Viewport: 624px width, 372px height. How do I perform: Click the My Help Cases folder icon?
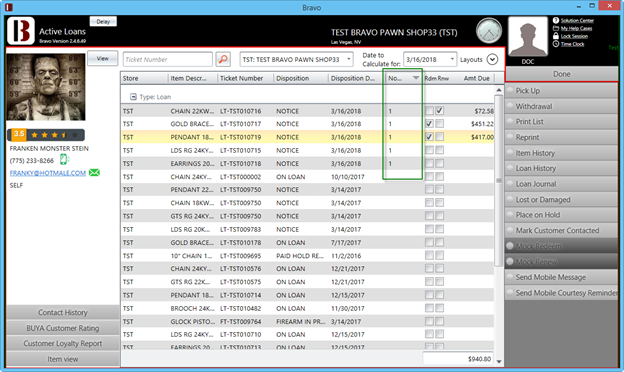pyautogui.click(x=556, y=28)
